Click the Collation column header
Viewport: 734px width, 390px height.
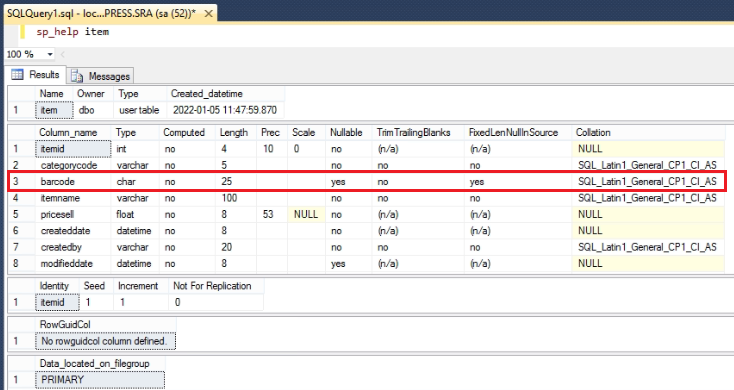pyautogui.click(x=648, y=132)
